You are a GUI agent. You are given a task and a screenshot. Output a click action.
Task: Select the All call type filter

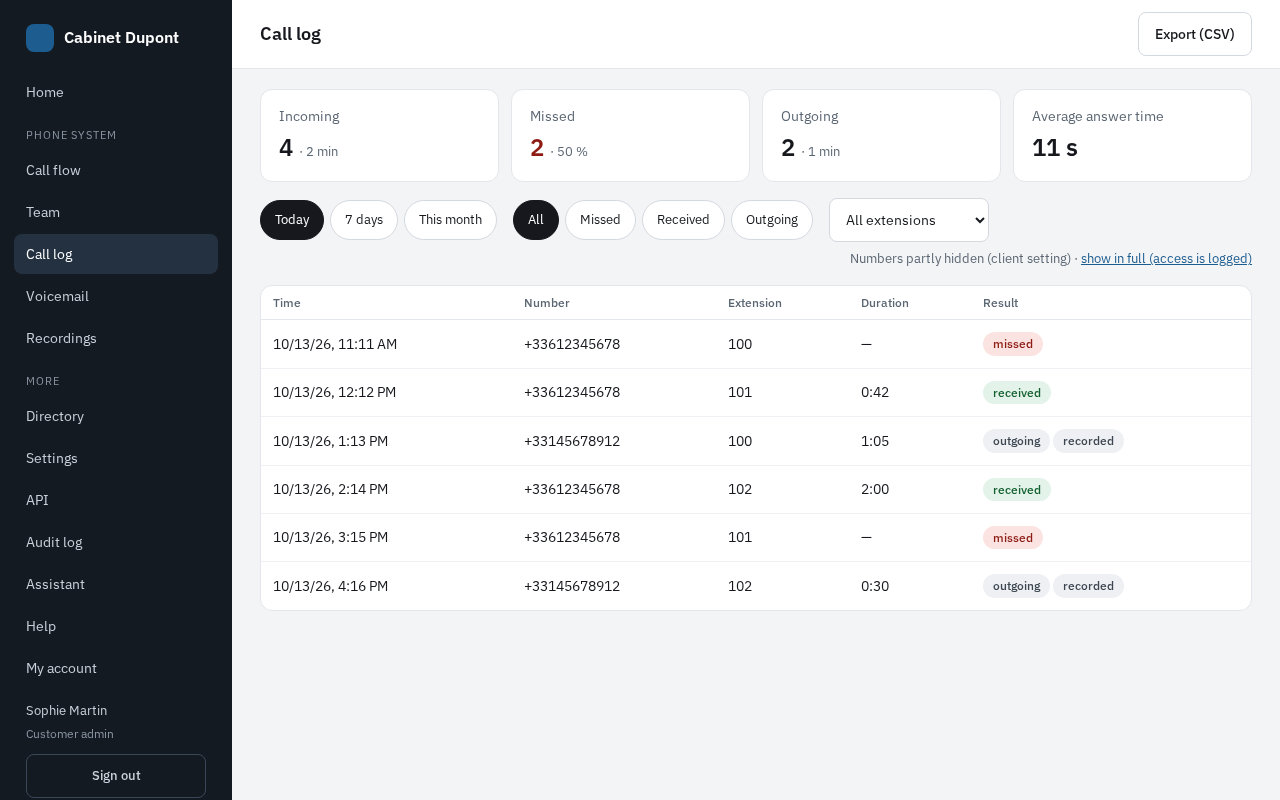coord(536,220)
